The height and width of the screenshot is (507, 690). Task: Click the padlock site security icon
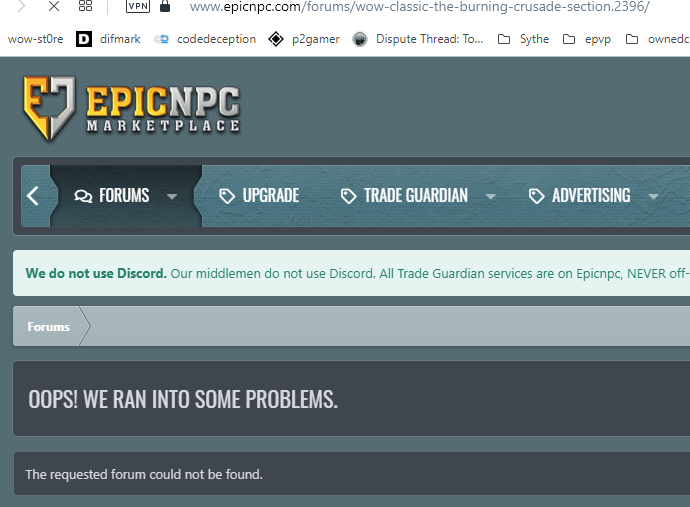tap(165, 6)
